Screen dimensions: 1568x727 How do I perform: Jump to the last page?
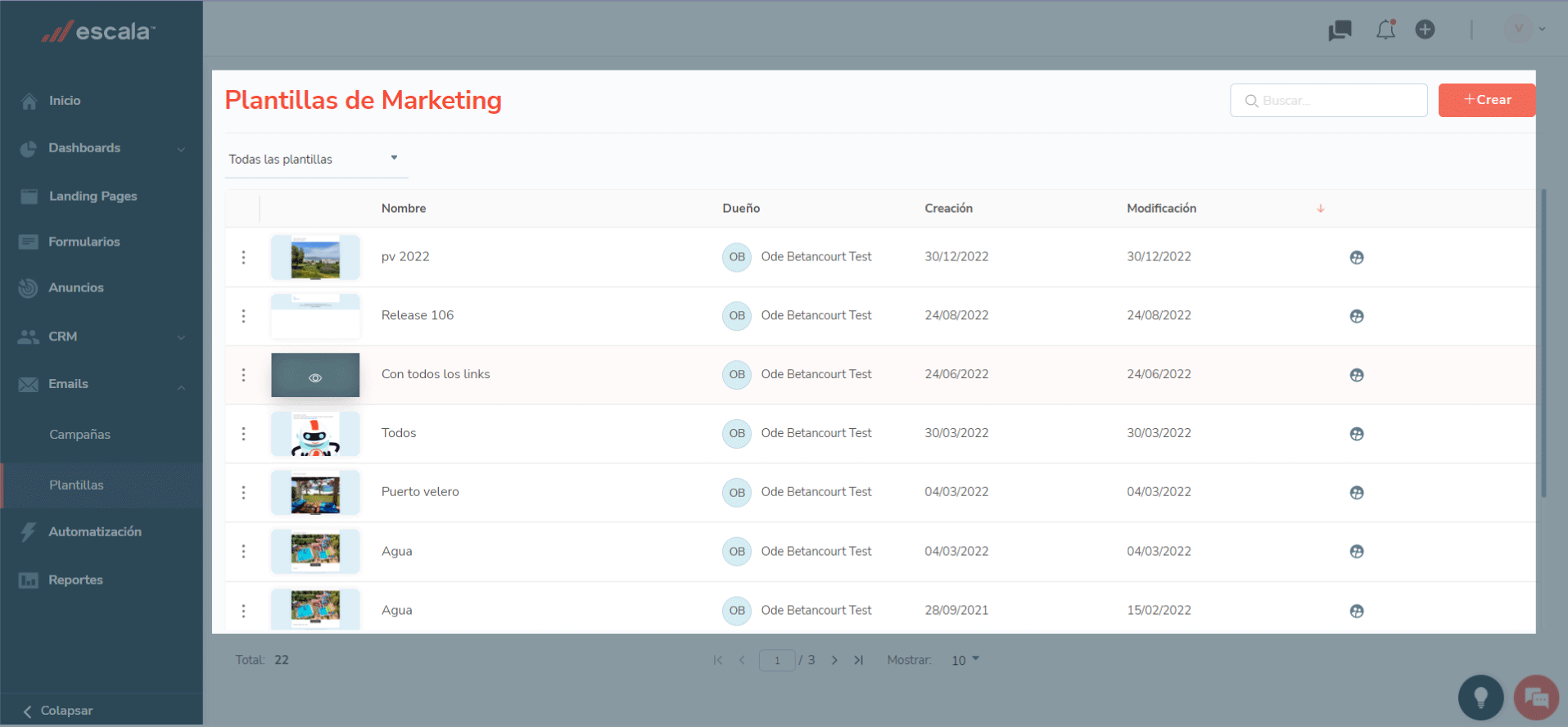858,660
